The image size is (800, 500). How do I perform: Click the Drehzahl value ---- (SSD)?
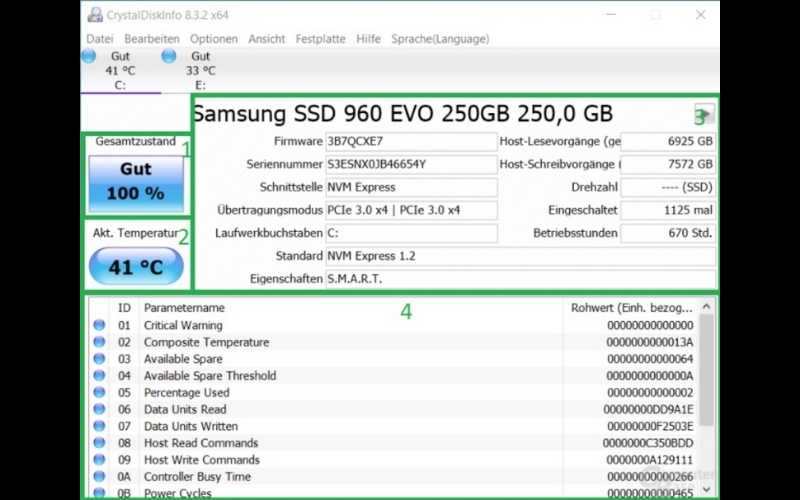[668, 187]
